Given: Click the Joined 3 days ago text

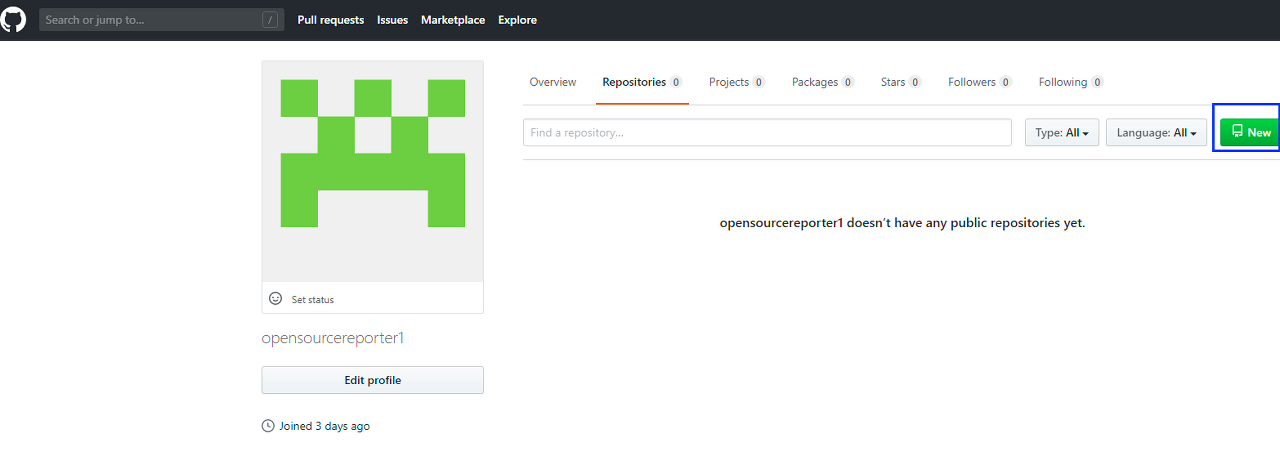Looking at the screenshot, I should (324, 426).
